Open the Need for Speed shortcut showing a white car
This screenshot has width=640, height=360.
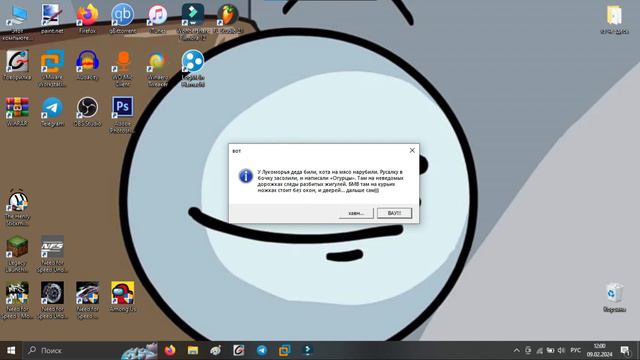tap(87, 300)
